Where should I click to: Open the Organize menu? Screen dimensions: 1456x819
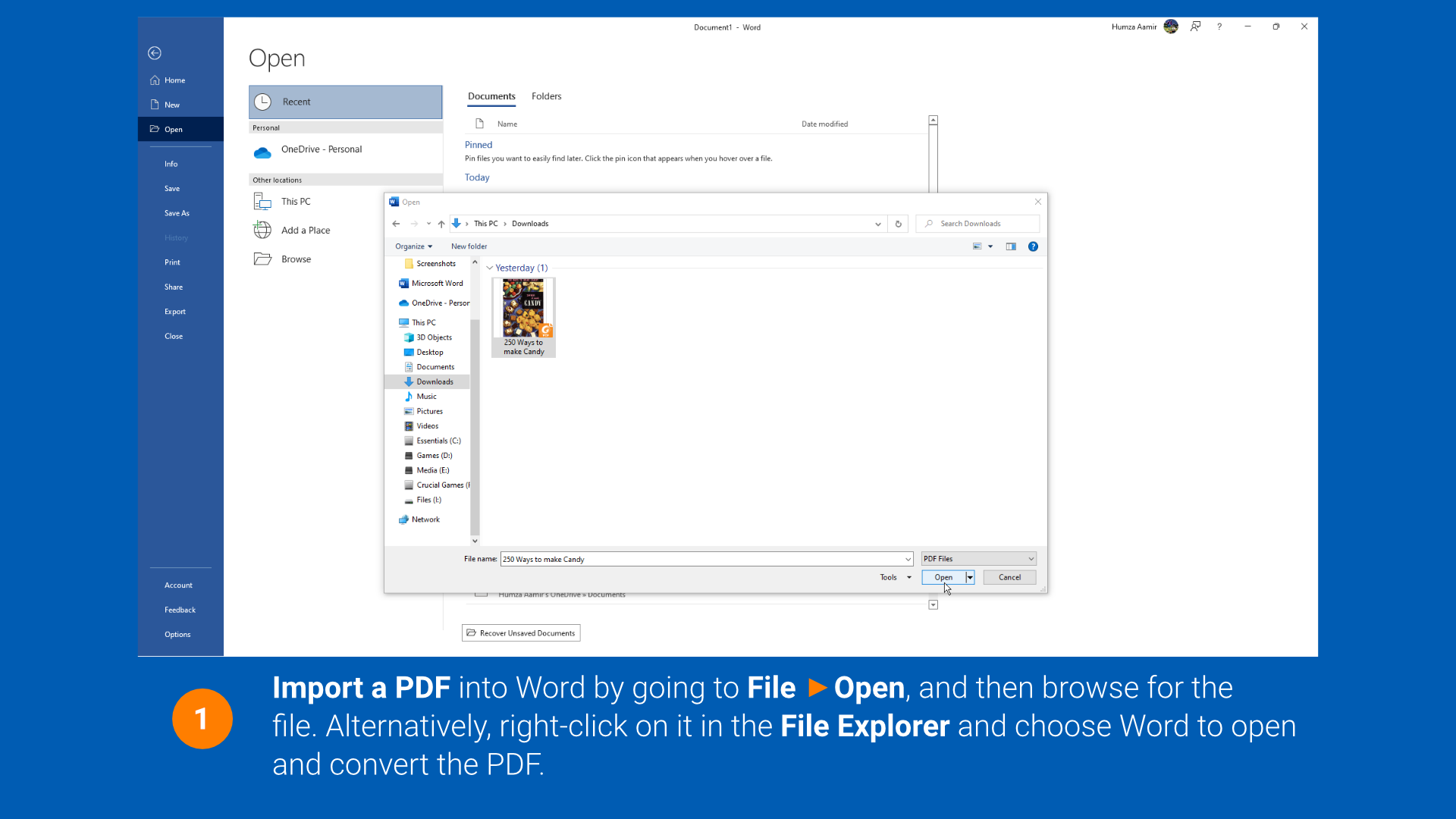tap(414, 246)
